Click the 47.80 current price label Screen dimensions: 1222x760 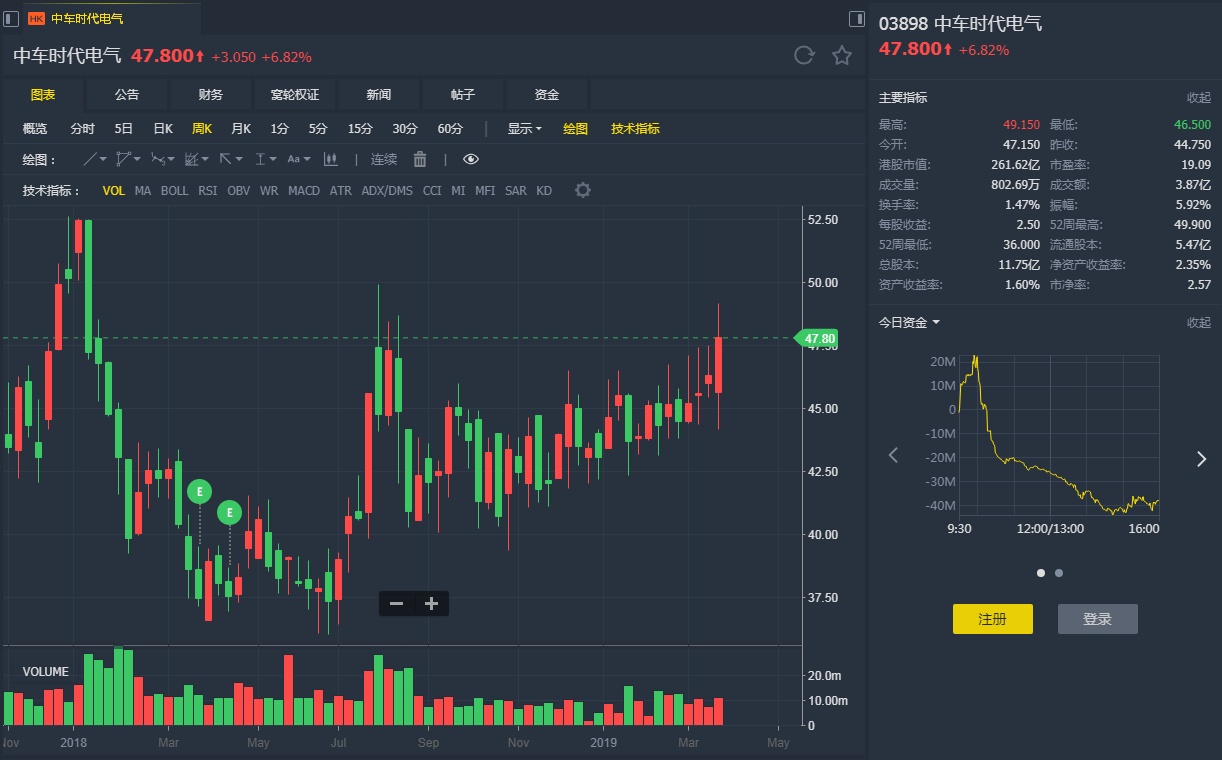pyautogui.click(x=819, y=339)
